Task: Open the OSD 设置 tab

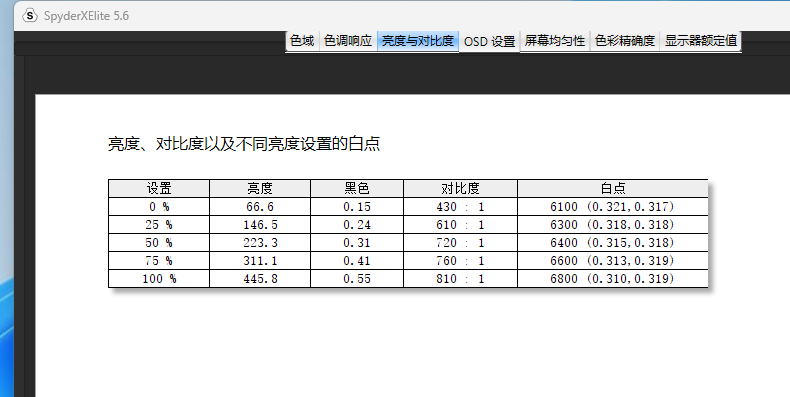Action: pyautogui.click(x=489, y=41)
